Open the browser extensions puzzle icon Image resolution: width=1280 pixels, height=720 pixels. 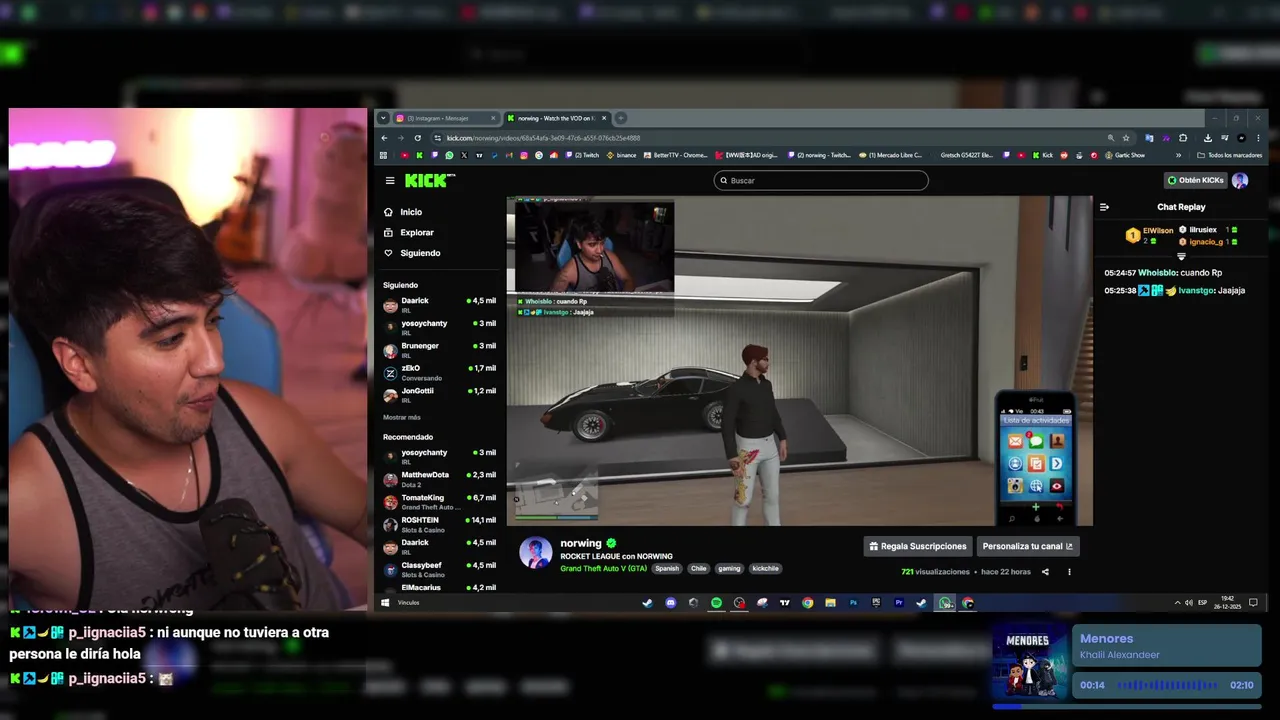click(x=1183, y=138)
